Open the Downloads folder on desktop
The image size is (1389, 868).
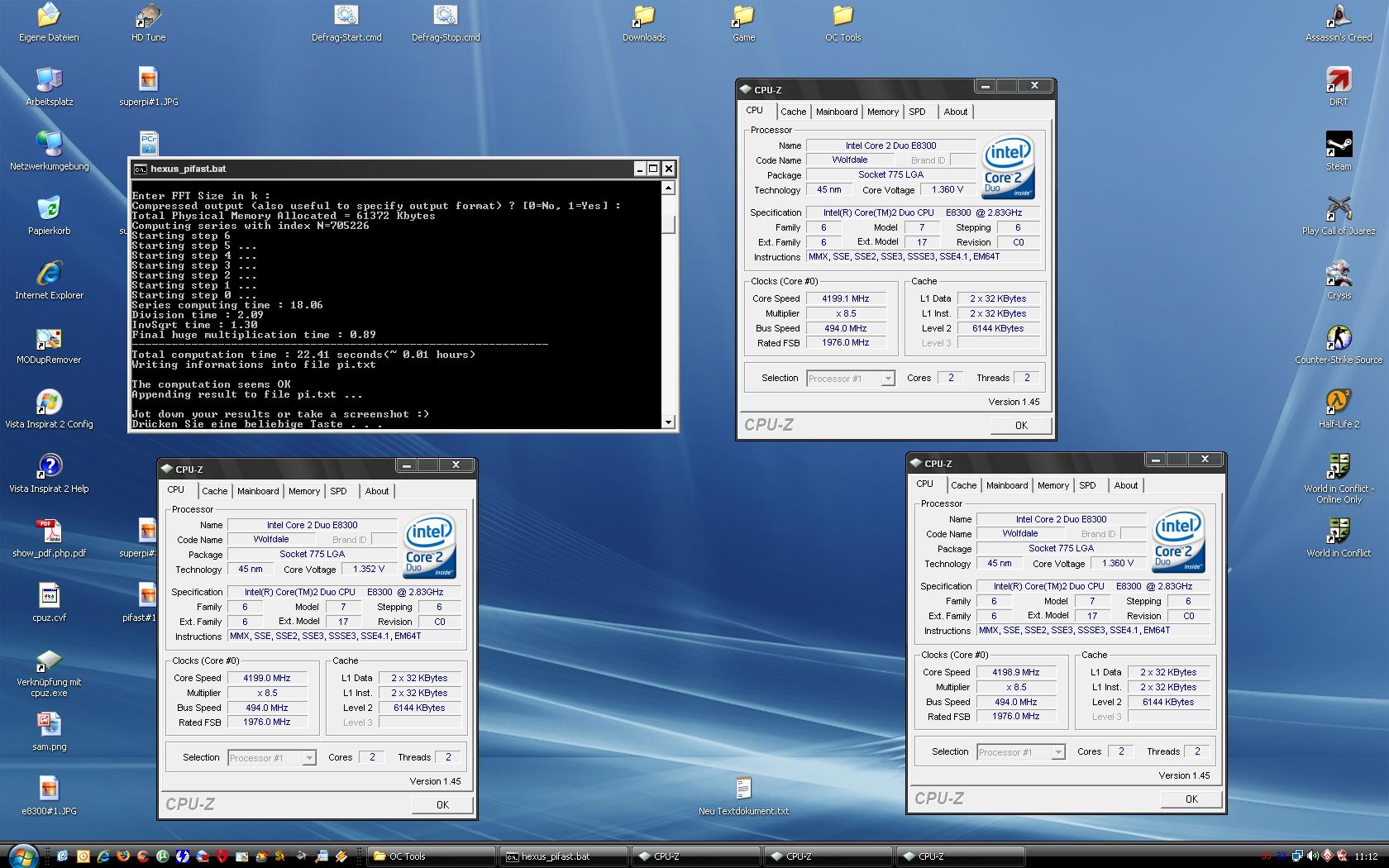pyautogui.click(x=644, y=22)
